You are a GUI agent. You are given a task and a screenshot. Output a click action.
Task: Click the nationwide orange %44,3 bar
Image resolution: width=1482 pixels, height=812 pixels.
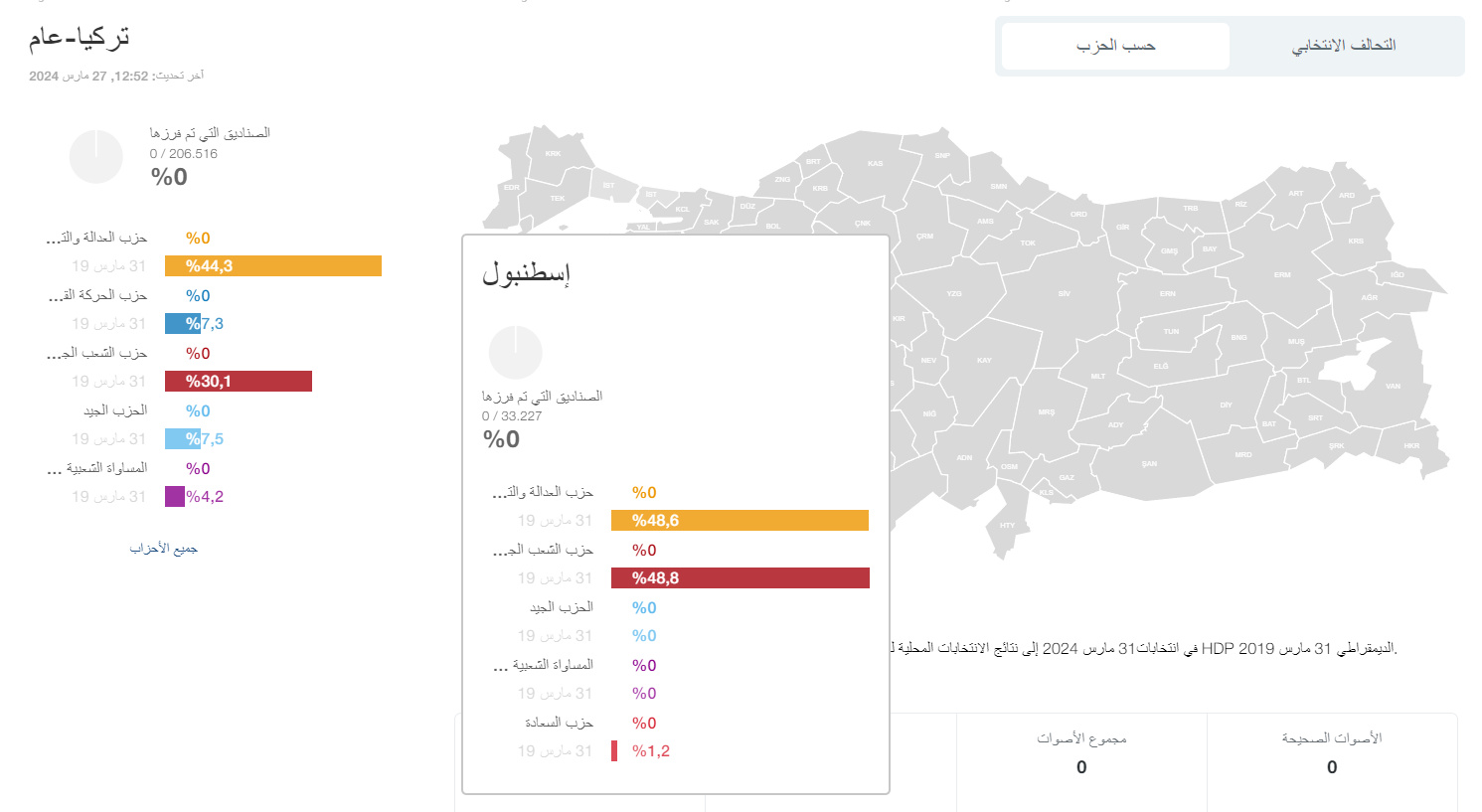273,266
